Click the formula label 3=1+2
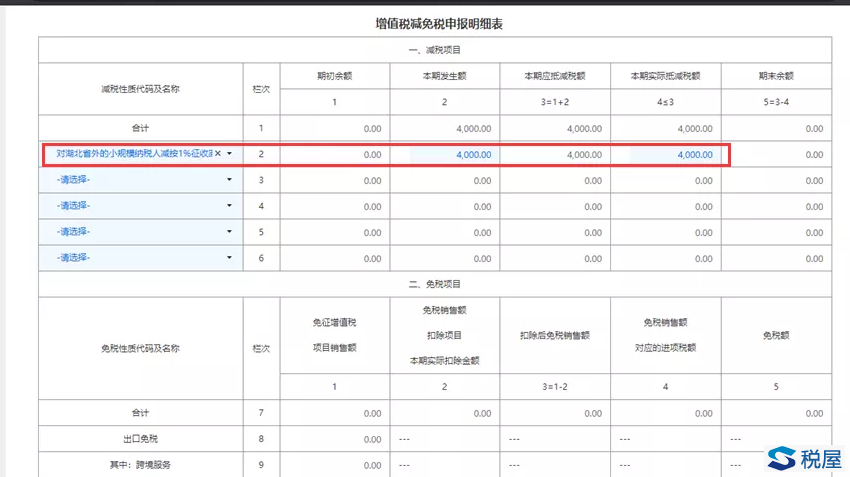This screenshot has height=477, width=850. (555, 102)
